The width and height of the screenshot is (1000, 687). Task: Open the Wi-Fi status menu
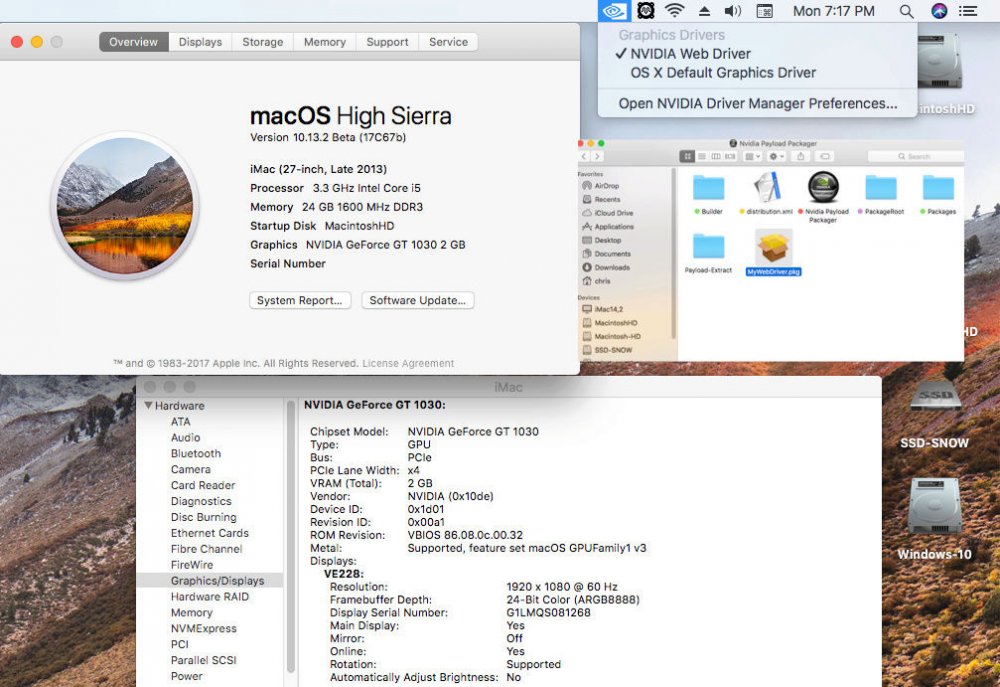coord(674,11)
